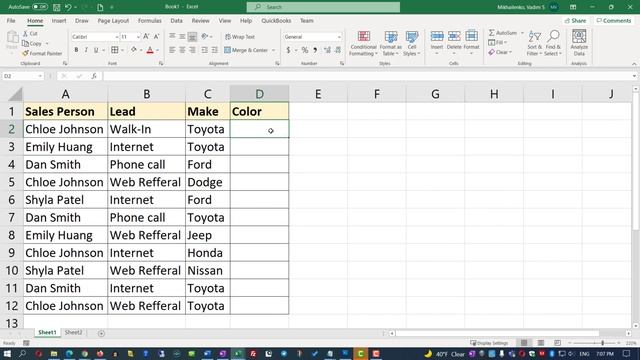Switch to the Data tab
The height and width of the screenshot is (360, 640).
(x=176, y=20)
